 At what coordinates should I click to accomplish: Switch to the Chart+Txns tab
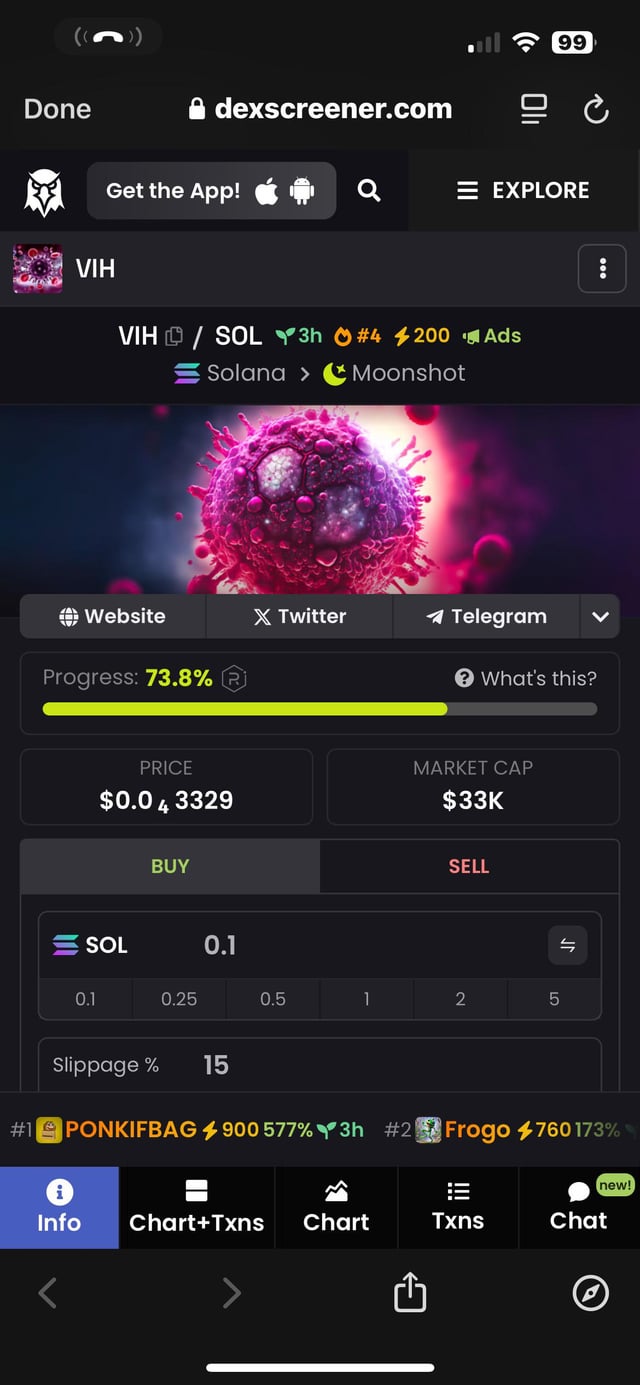197,1207
